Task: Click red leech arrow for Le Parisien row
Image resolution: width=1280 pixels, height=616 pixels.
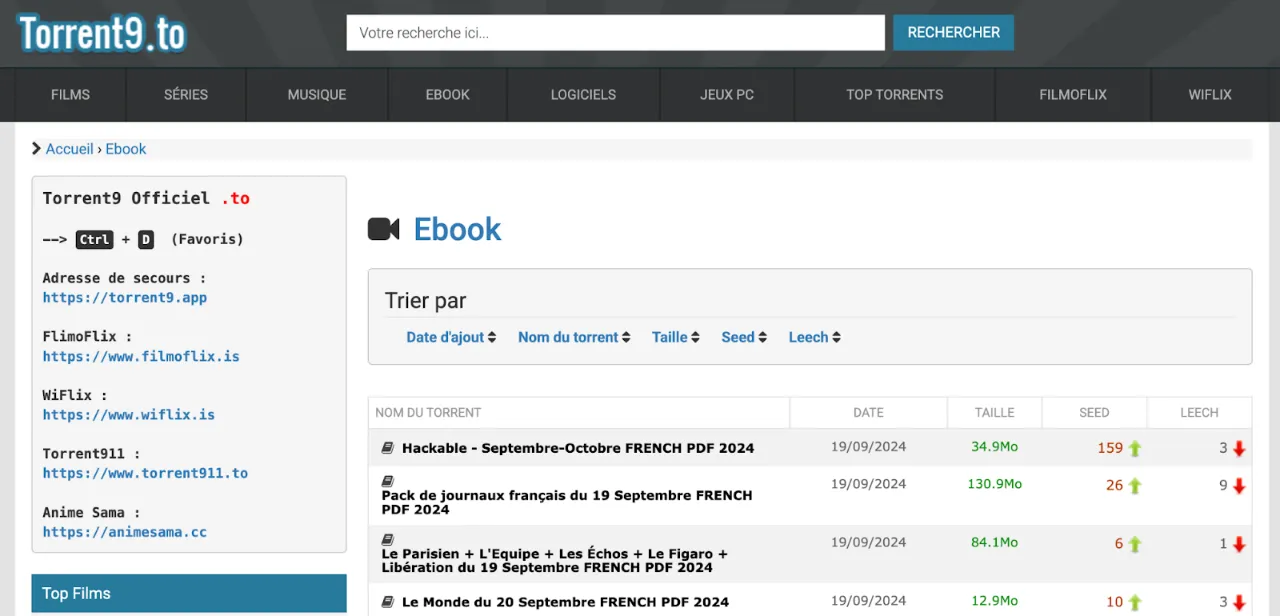Action: (x=1239, y=545)
